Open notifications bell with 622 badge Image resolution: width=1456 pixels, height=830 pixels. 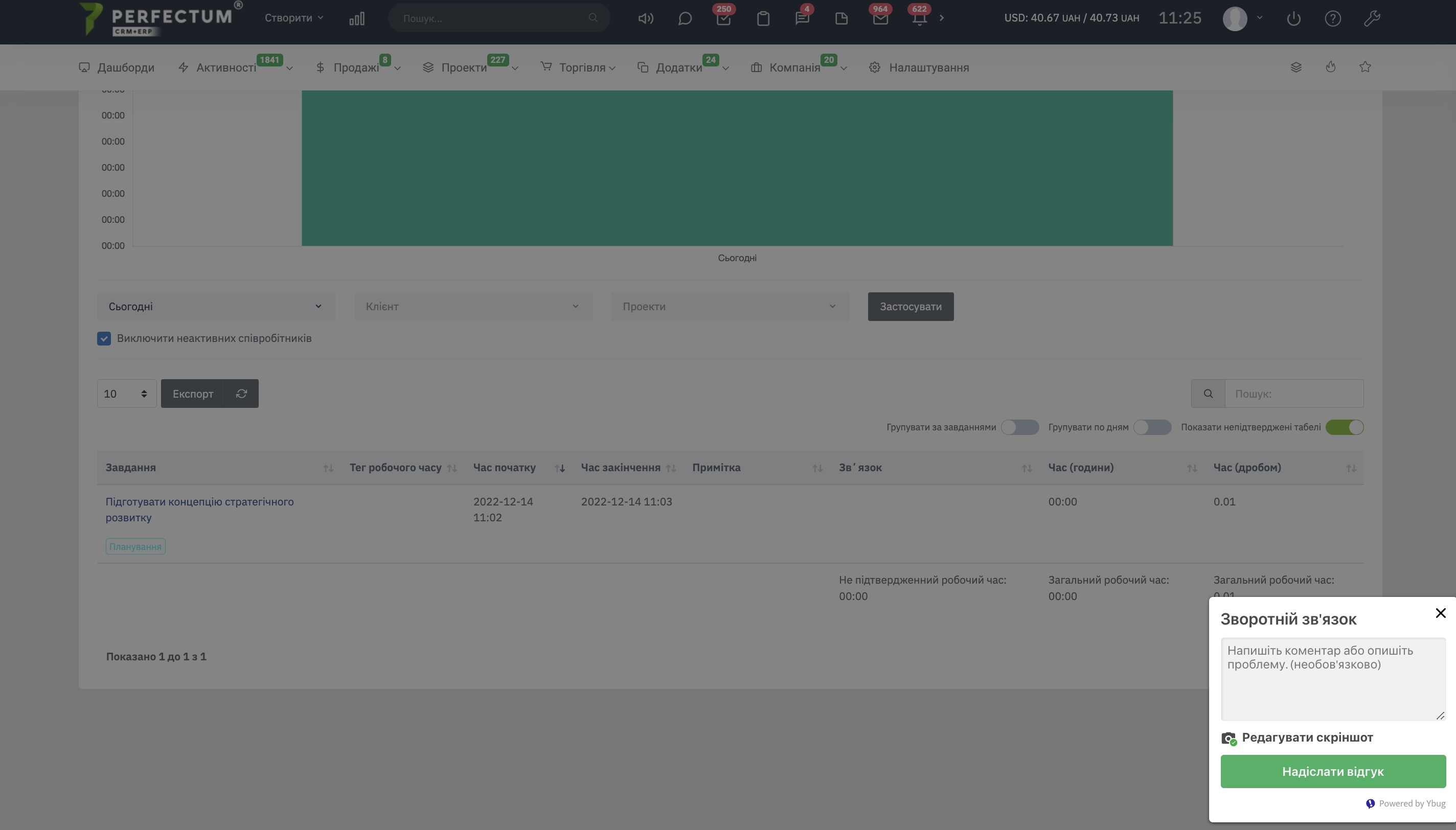tap(919, 19)
